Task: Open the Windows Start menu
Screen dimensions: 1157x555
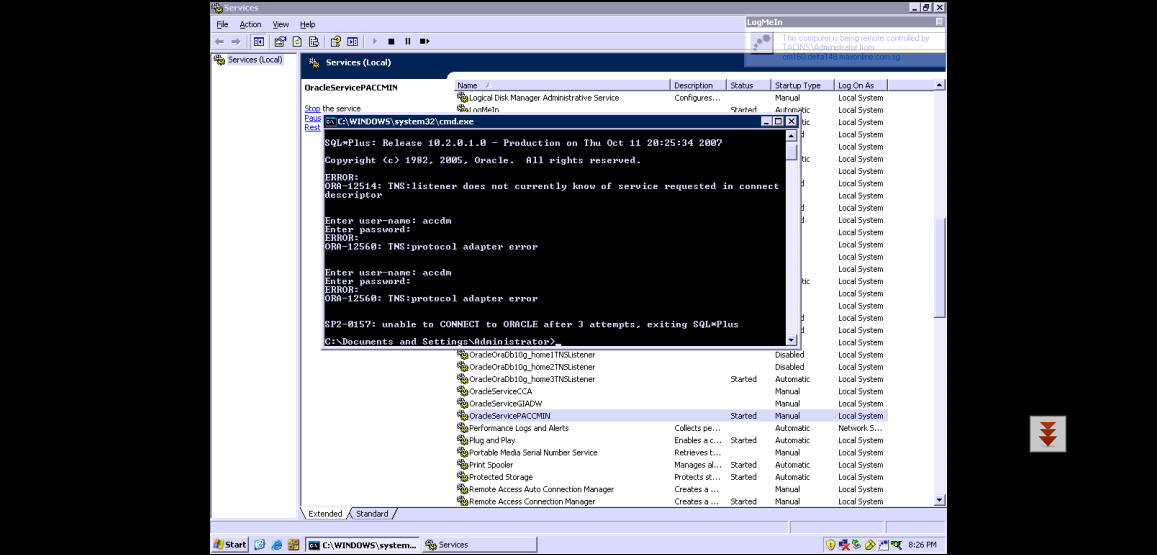Action: pos(230,545)
